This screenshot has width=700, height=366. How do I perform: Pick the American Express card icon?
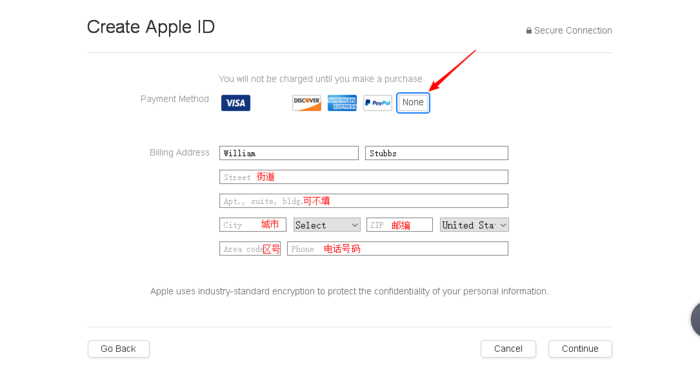tap(342, 103)
